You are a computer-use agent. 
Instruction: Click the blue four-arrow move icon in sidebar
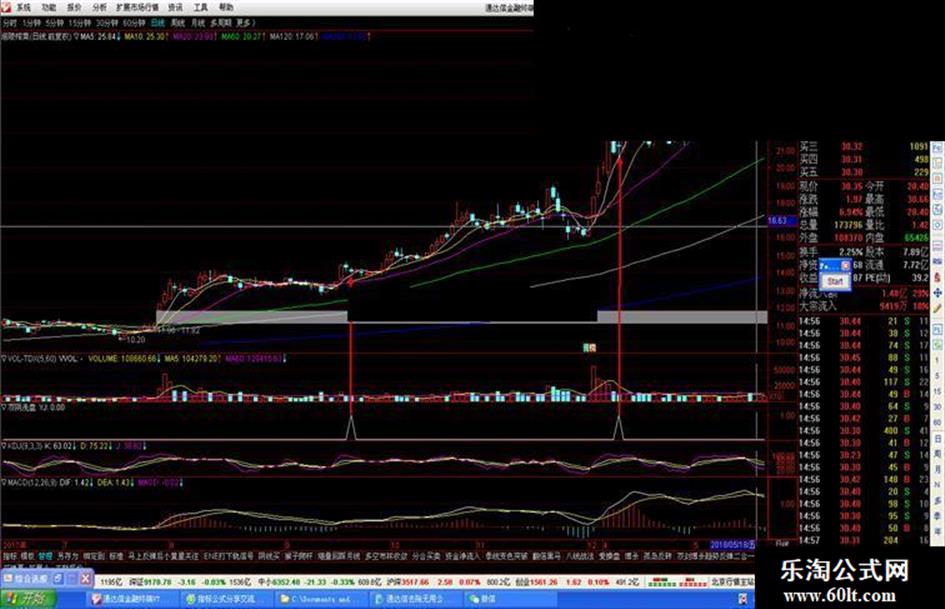click(x=938, y=293)
